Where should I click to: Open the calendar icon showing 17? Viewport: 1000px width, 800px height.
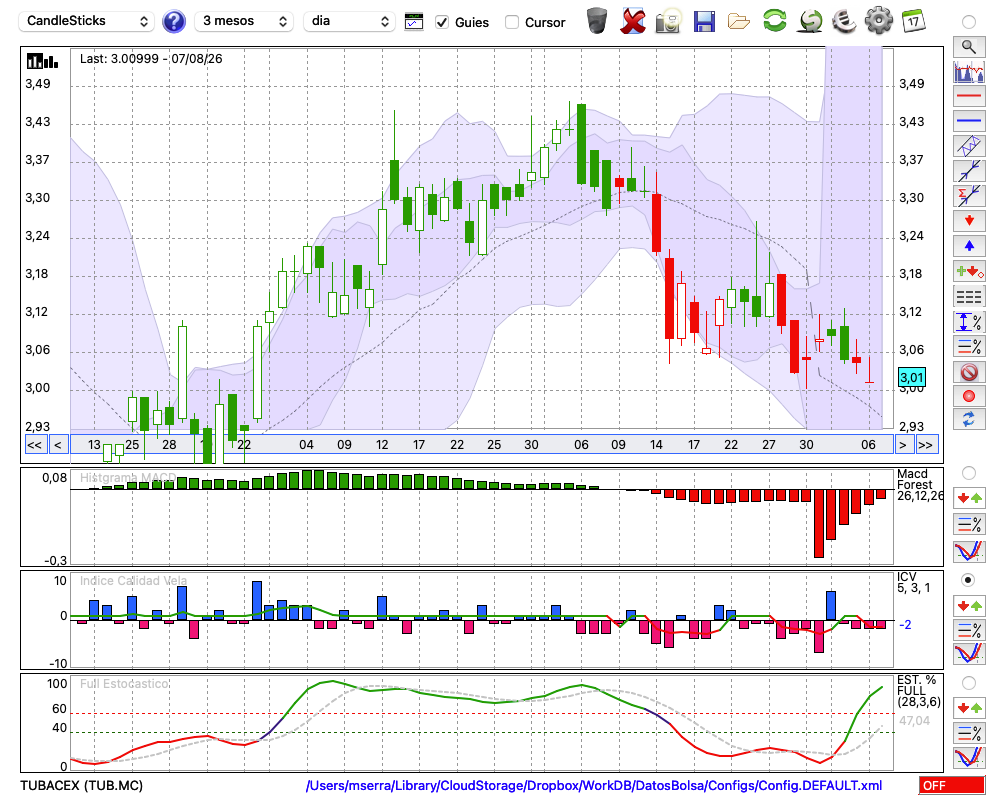click(x=913, y=21)
